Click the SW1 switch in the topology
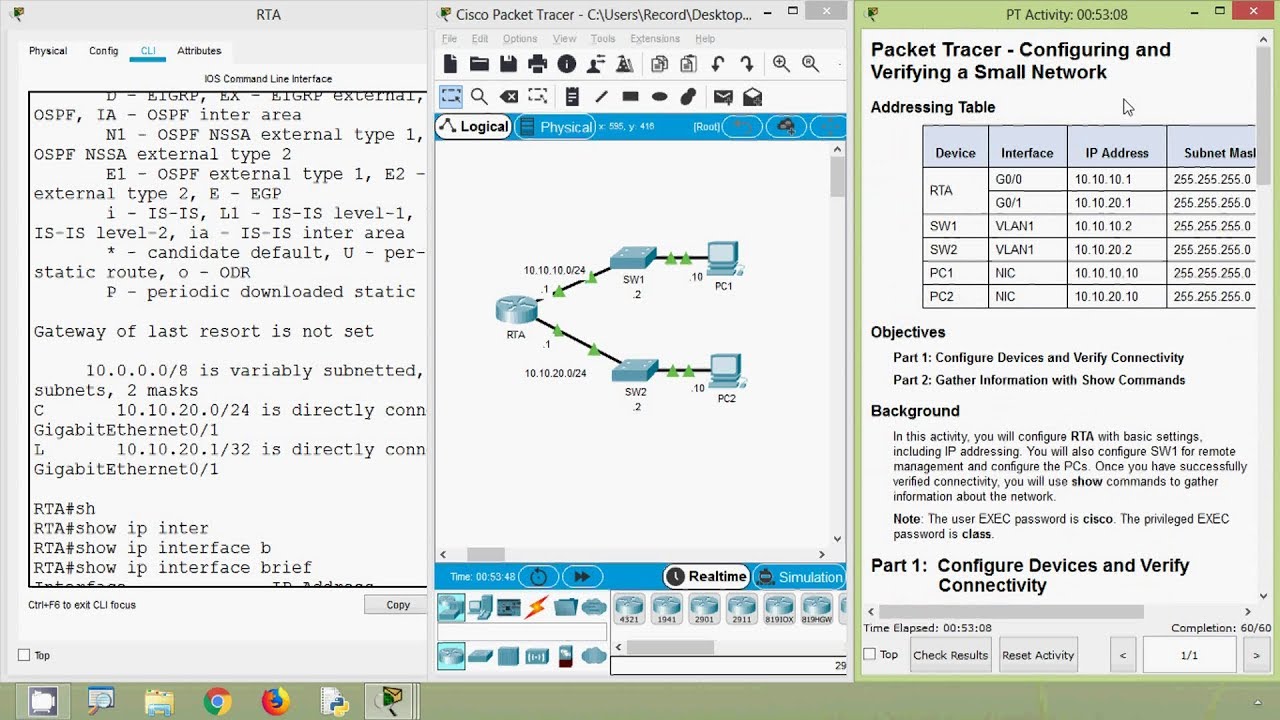This screenshot has height=720, width=1280. [634, 258]
